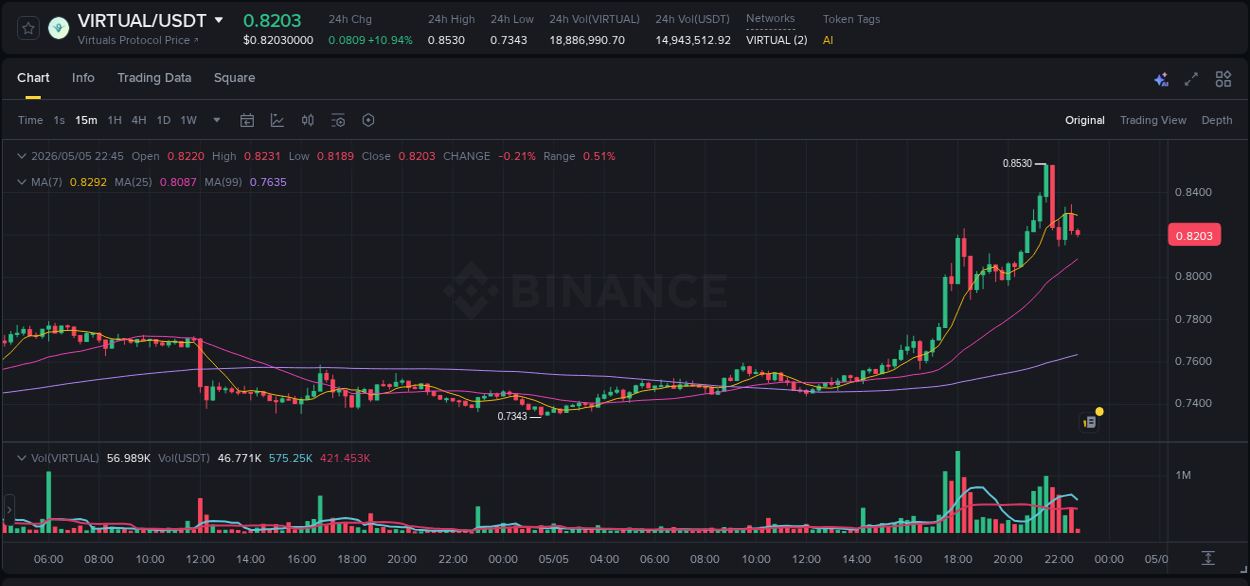
Task: Switch to the Depth chart view
Action: (x=1217, y=120)
